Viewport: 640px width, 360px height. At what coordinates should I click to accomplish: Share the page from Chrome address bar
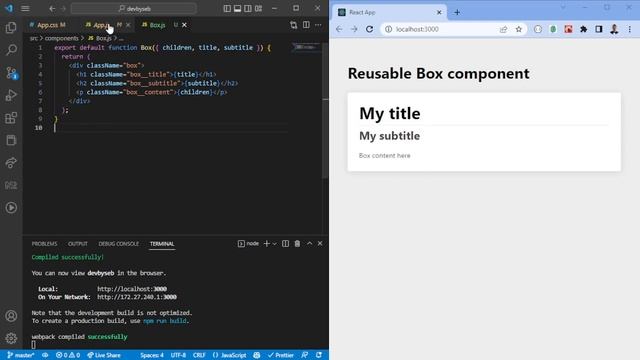tap(503, 29)
